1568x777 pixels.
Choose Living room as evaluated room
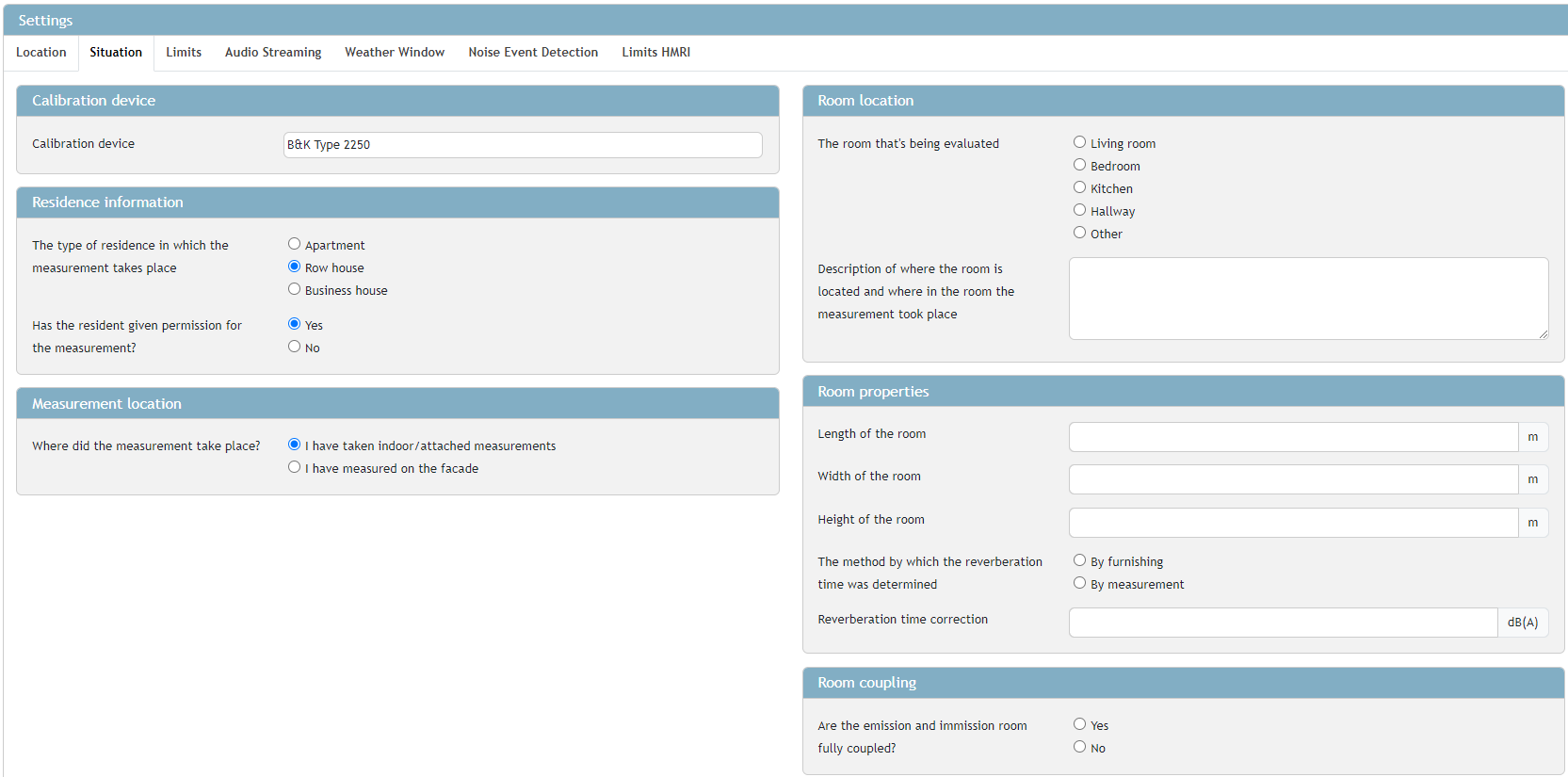click(x=1080, y=142)
